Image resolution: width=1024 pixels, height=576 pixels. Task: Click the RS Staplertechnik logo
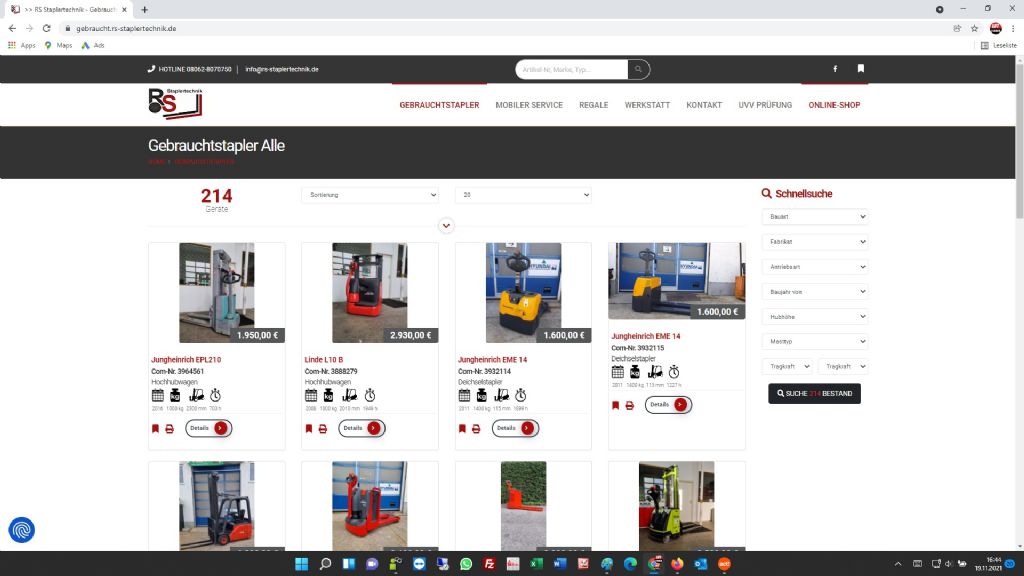click(x=175, y=103)
